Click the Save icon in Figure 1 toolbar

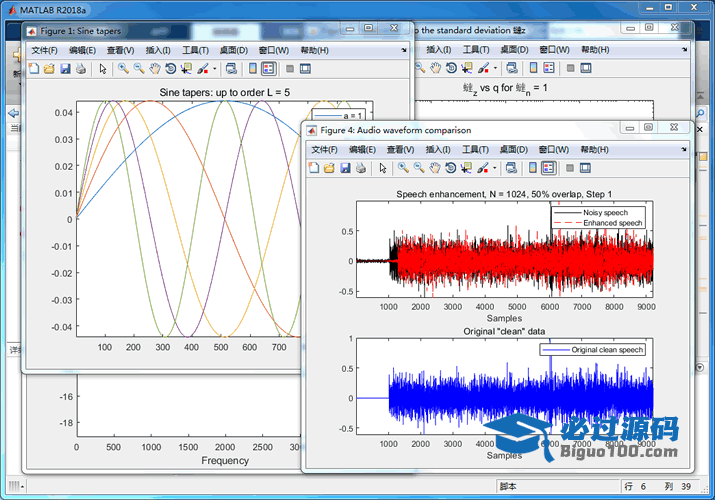(x=65, y=69)
